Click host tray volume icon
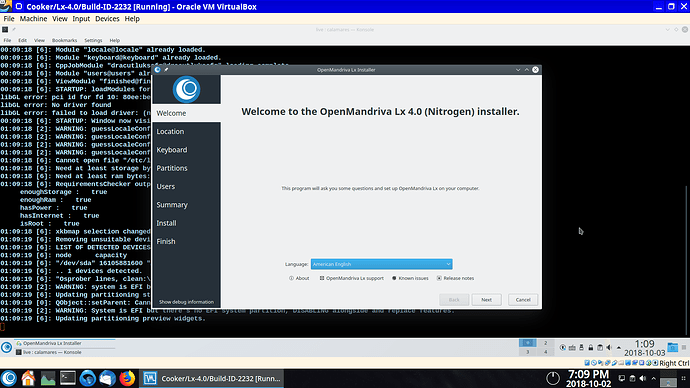Image resolution: width=690 pixels, height=388 pixels. point(642,378)
